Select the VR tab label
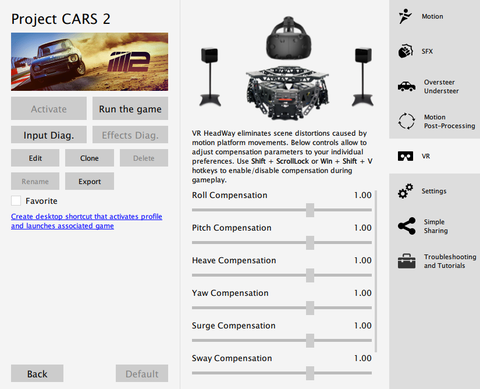 coord(426,156)
